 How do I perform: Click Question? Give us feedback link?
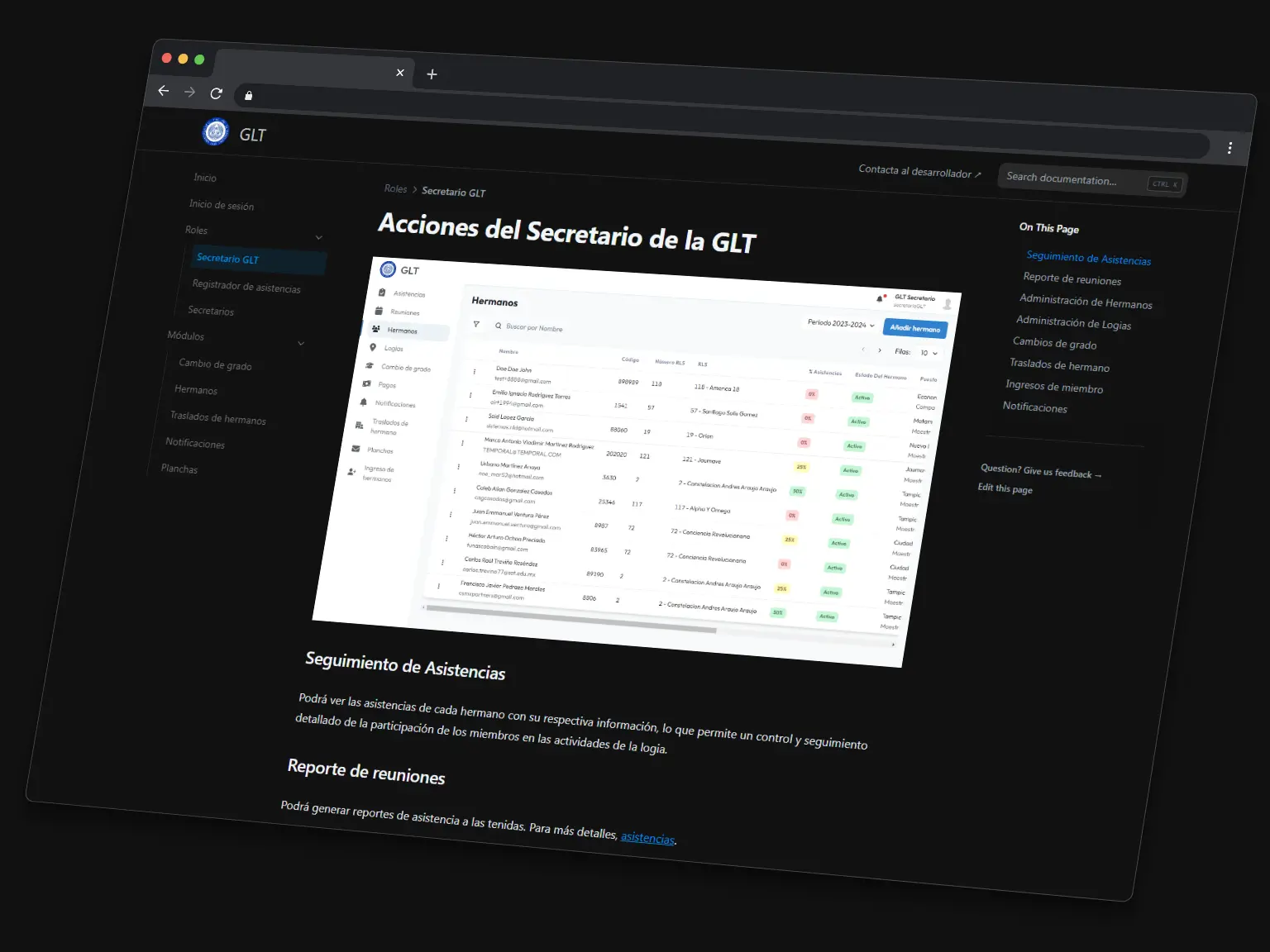pyautogui.click(x=1041, y=471)
